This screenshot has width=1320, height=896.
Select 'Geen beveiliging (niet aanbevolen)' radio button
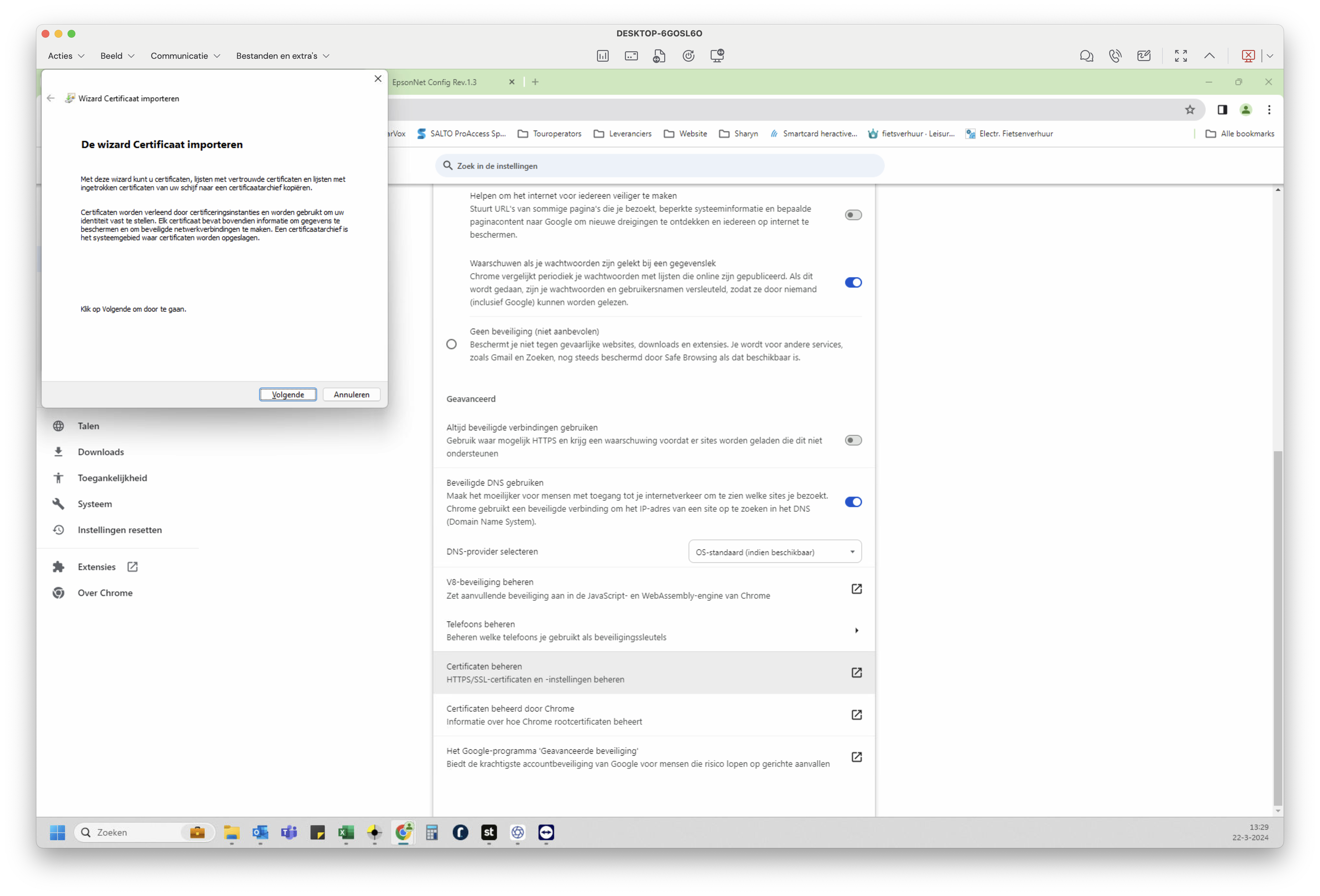[x=451, y=344]
